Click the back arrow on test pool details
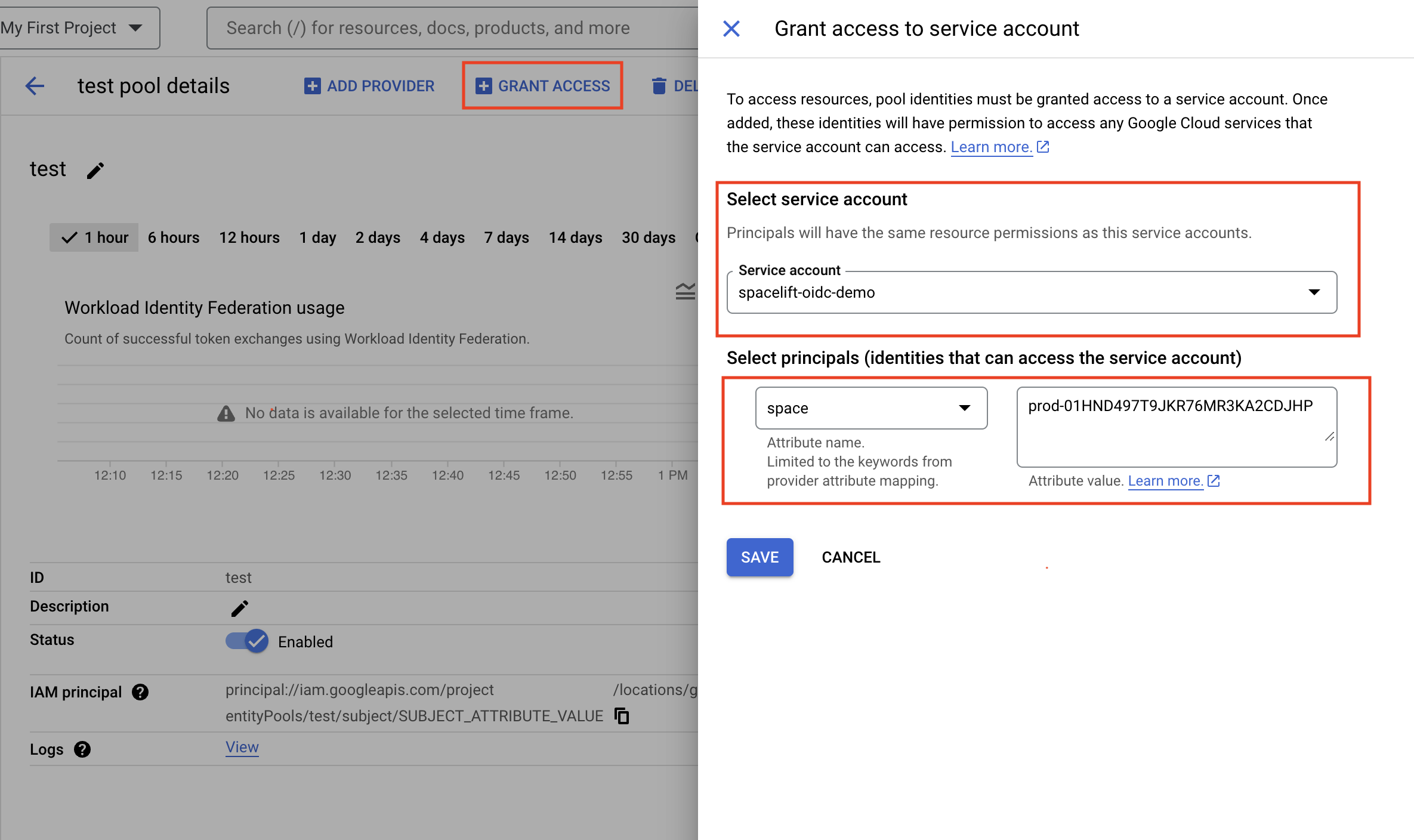 pyautogui.click(x=34, y=85)
